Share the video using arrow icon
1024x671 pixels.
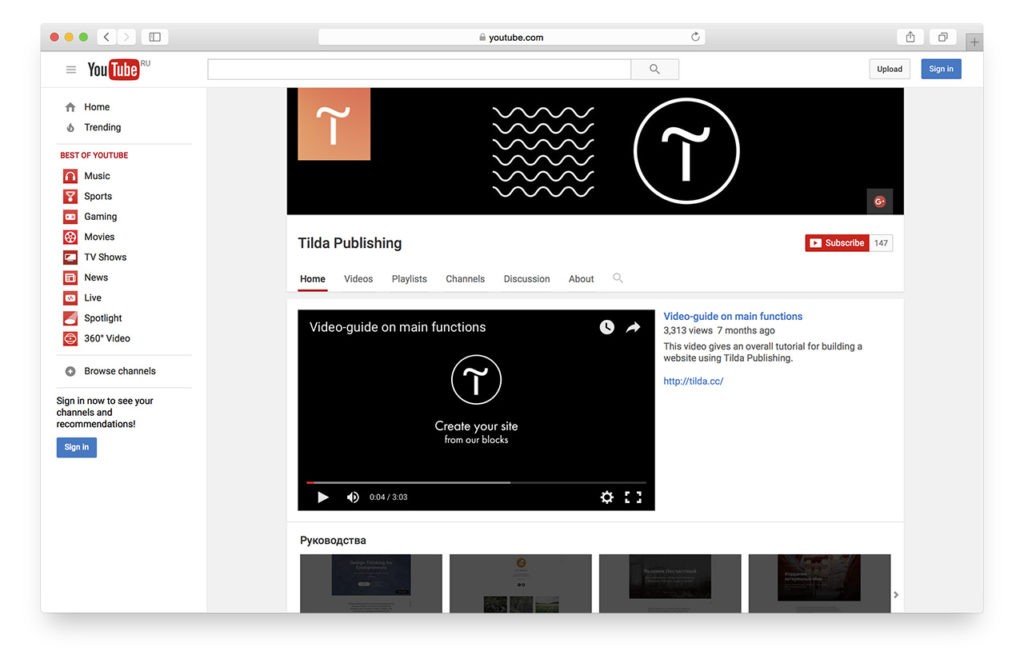click(633, 327)
